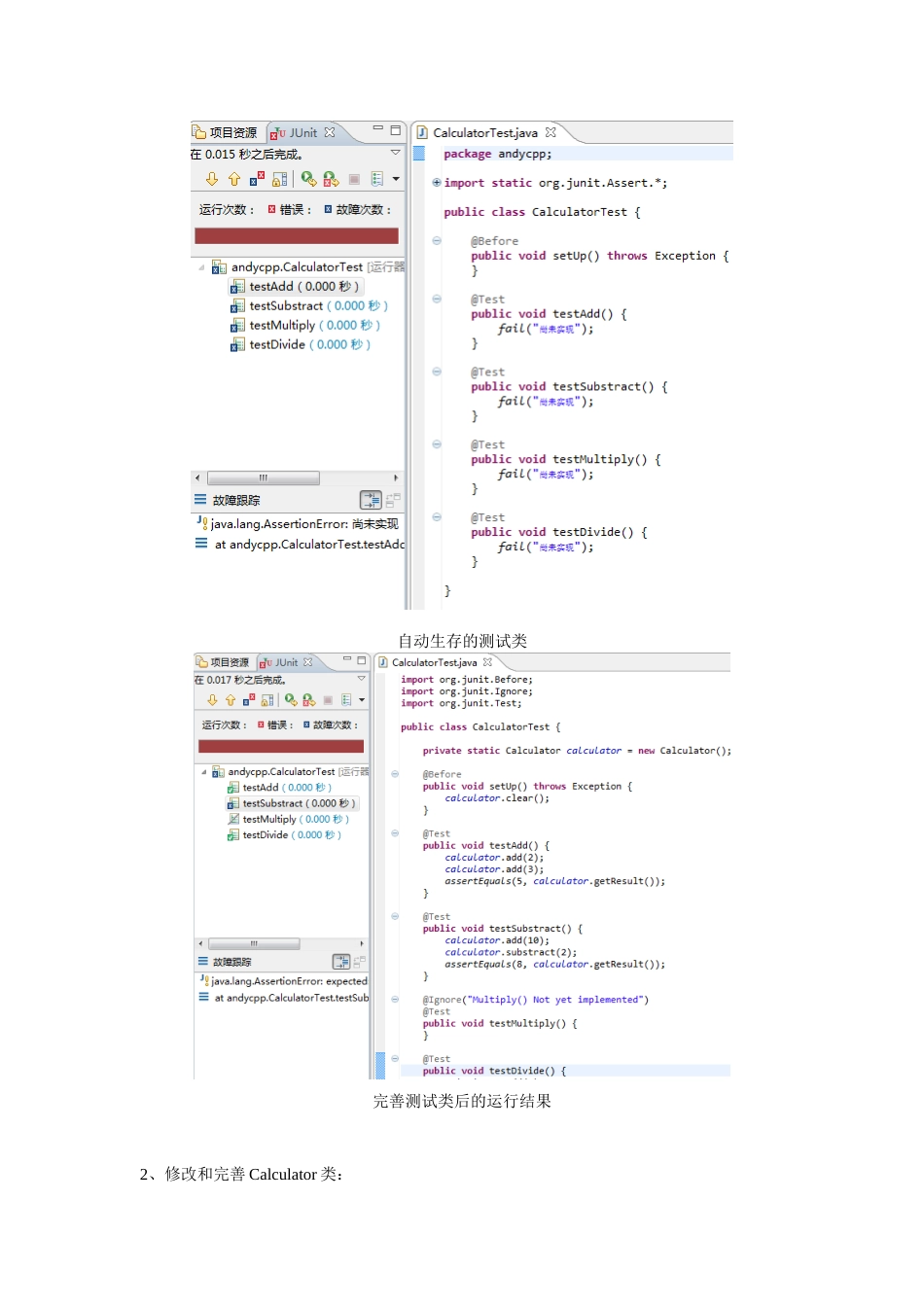Screen dimensions: 924x1307
Task: Collapse testAdd() fold marker in upper editor
Action: (437, 300)
